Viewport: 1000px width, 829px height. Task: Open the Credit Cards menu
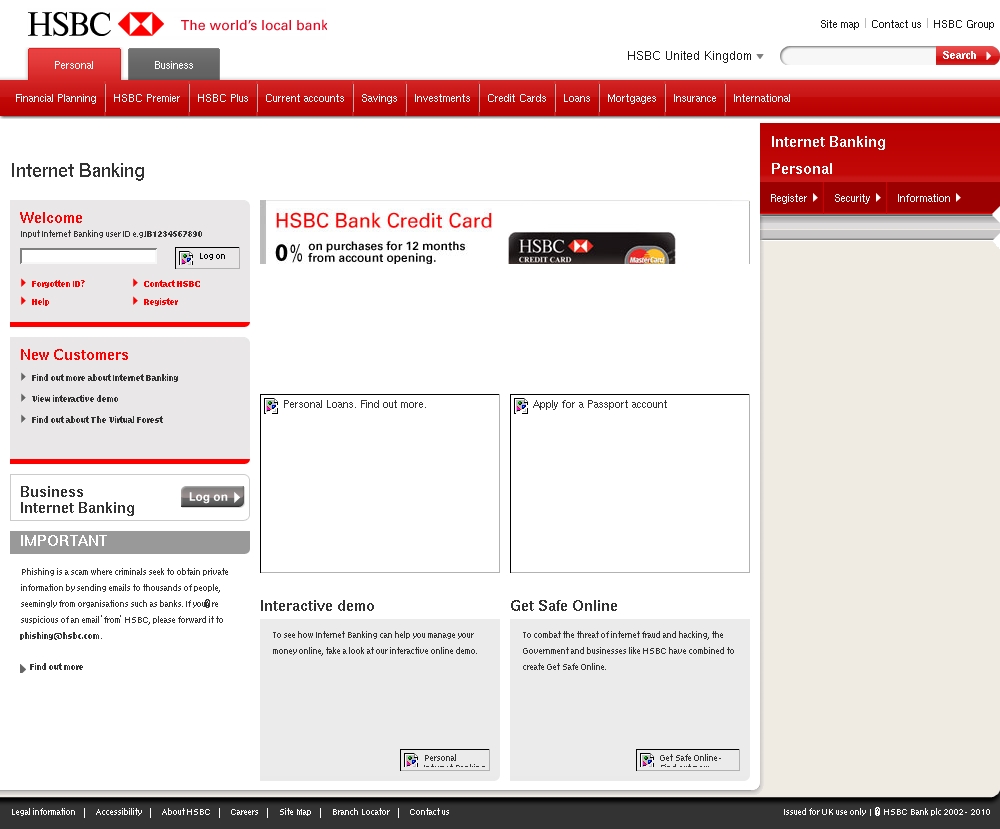pos(517,98)
